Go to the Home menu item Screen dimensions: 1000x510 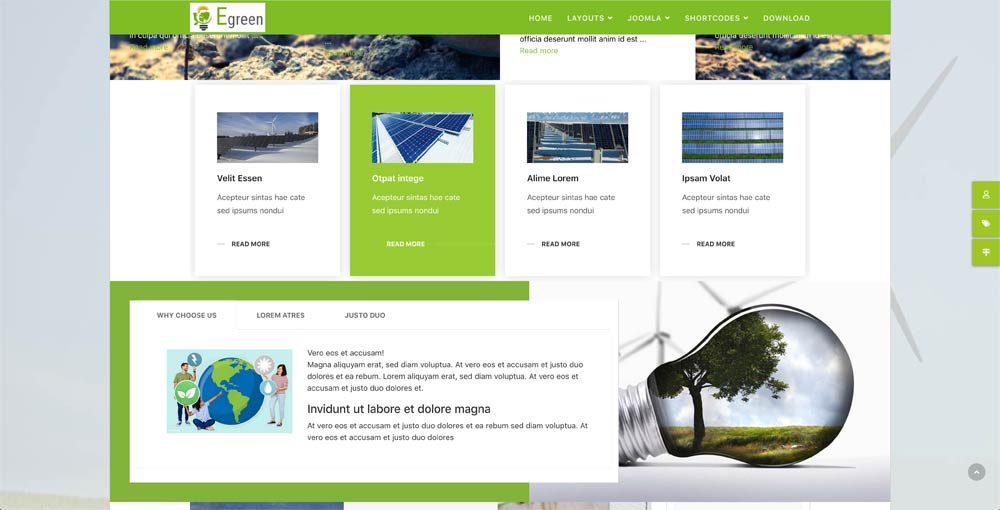point(540,18)
